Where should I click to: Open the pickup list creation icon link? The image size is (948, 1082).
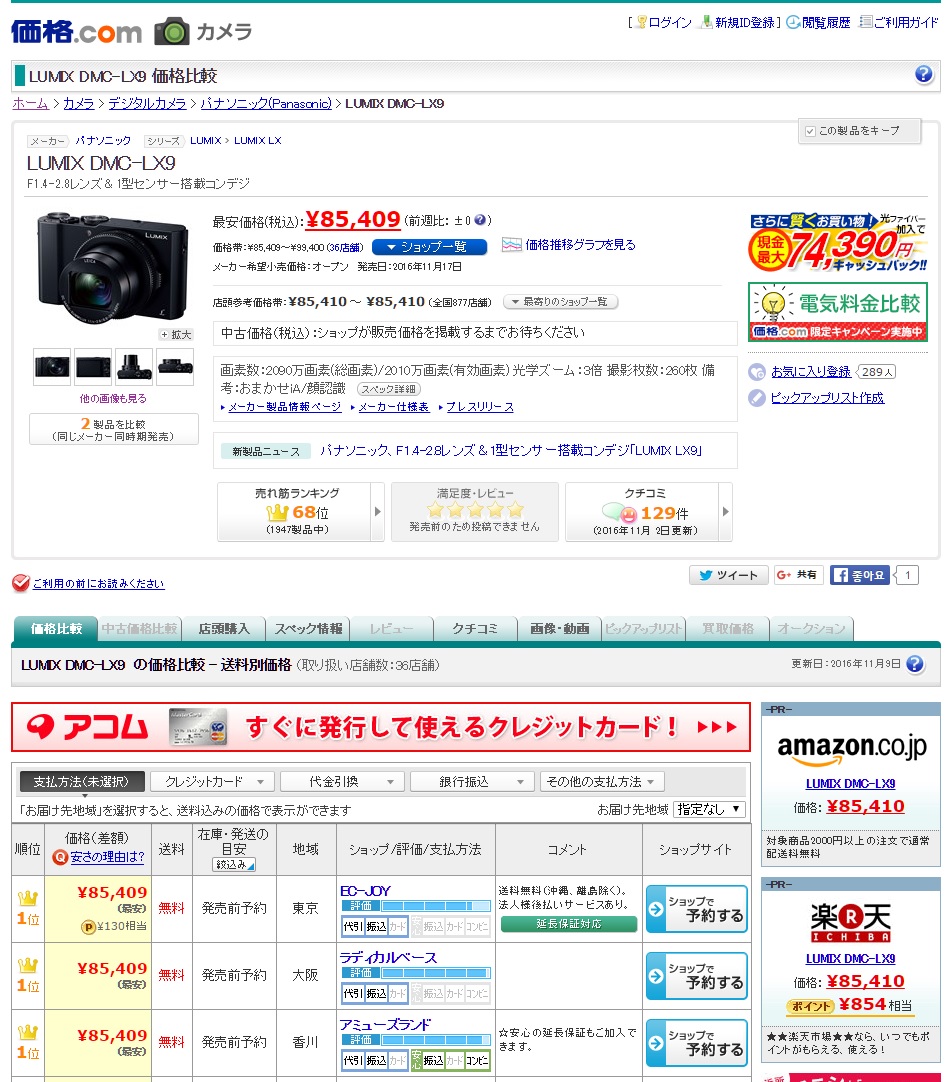758,398
